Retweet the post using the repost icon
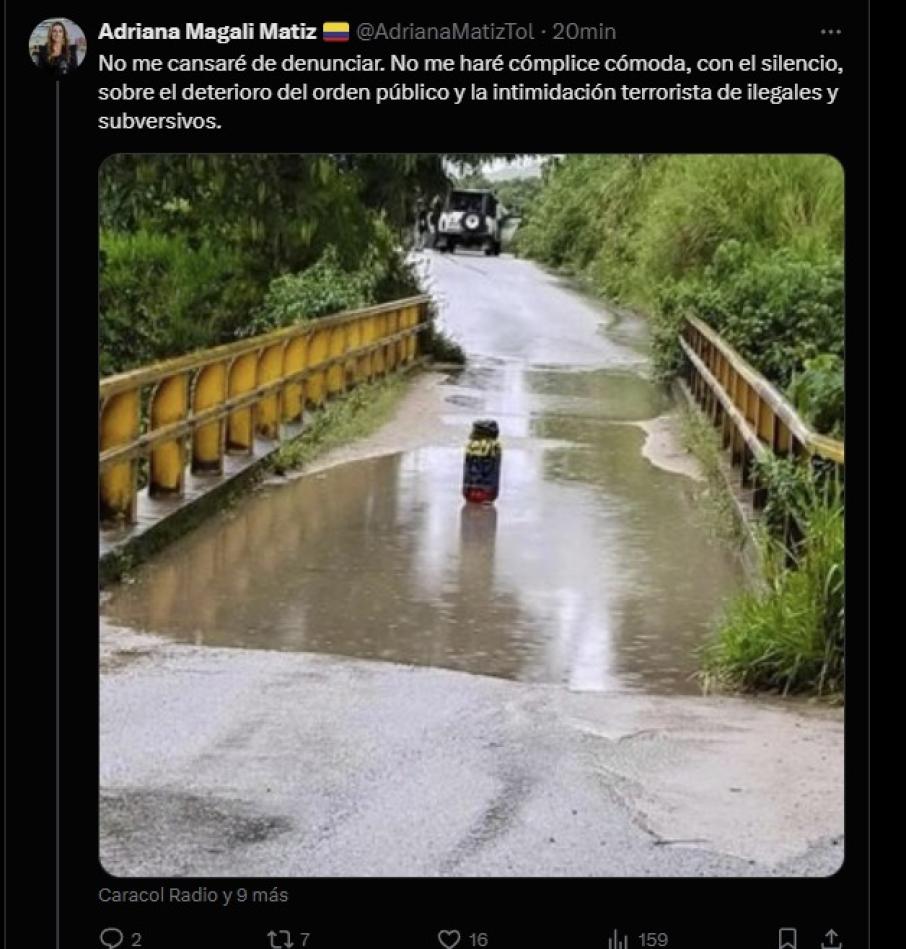The image size is (906, 949). point(279,938)
